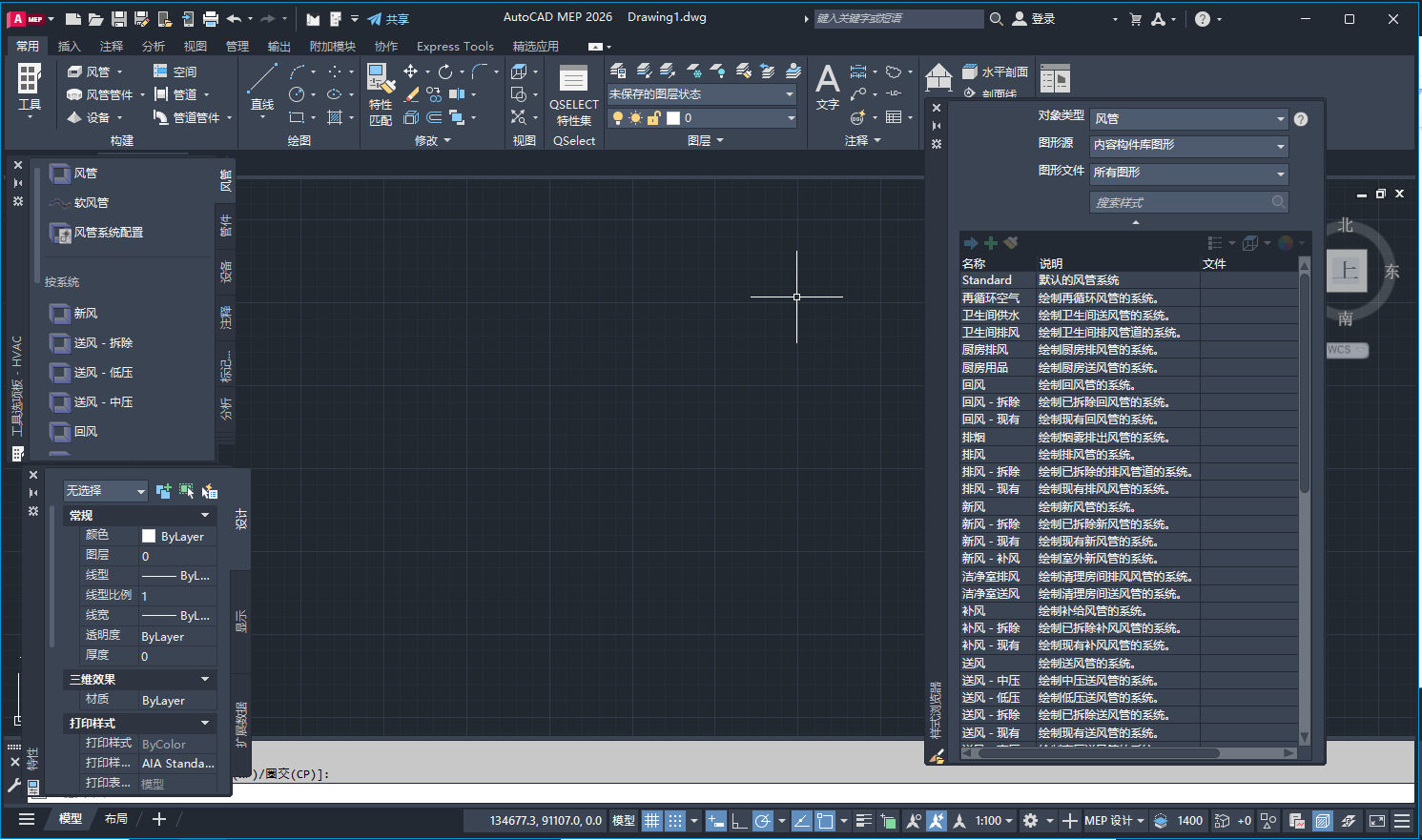Click the 搜索样式 search input field
Screen dimensions: 1422x840
1183,202
